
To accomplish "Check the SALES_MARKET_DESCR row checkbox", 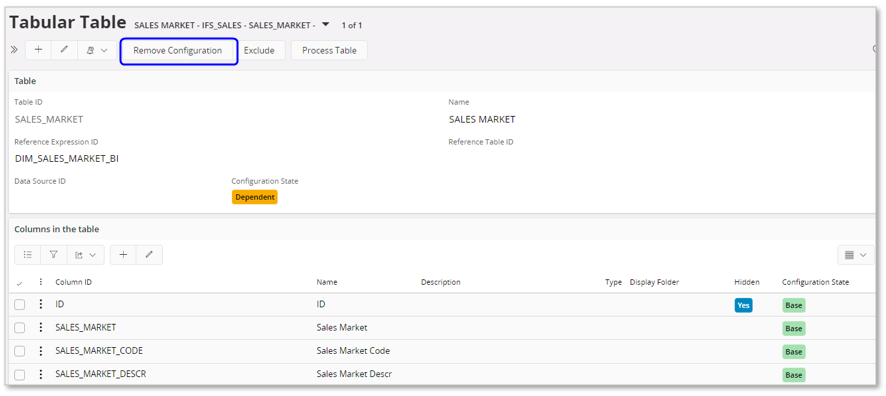I will click(x=20, y=375).
